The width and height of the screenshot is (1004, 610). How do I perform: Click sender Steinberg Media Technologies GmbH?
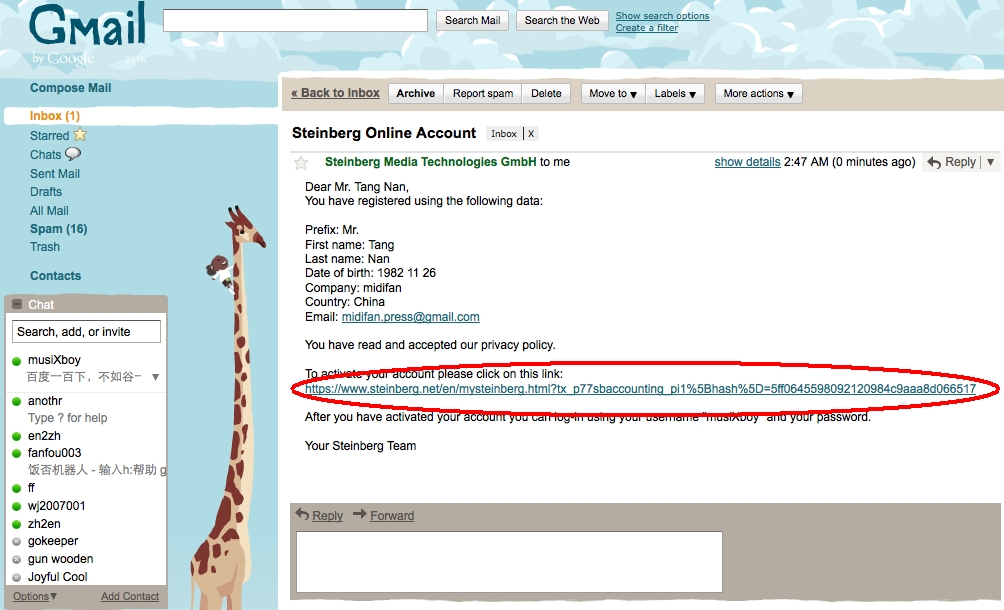[430, 162]
